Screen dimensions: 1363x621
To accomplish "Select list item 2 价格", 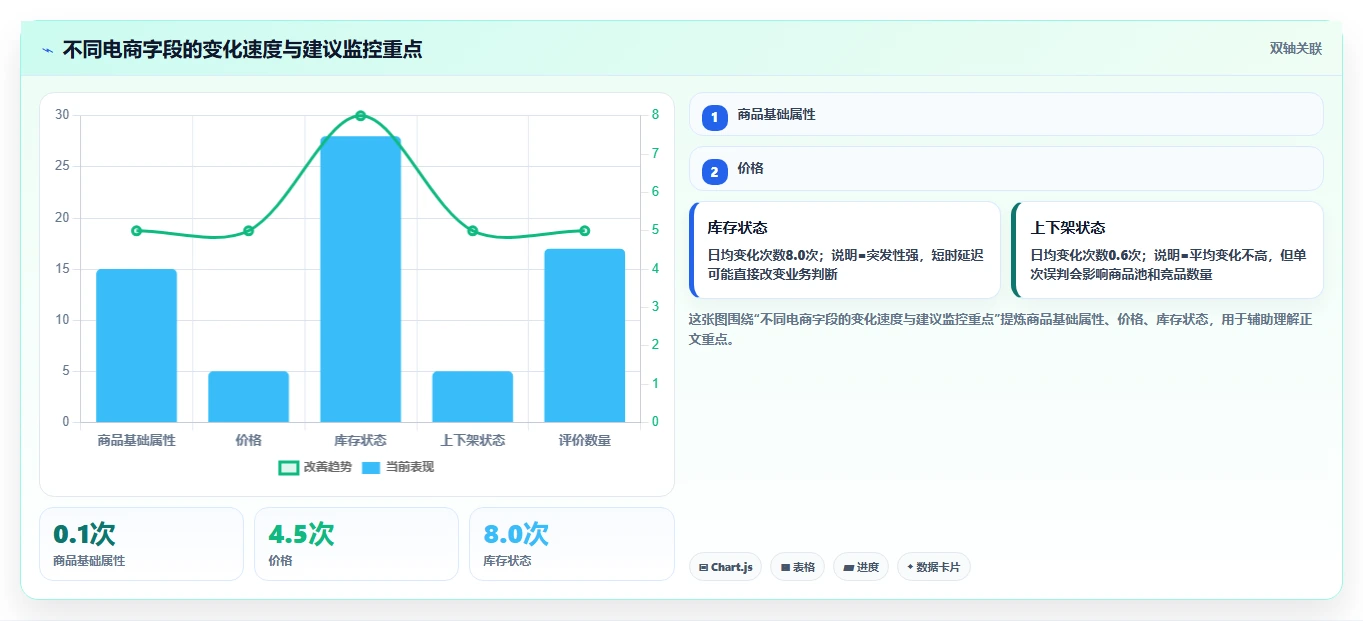I will 1006,168.
